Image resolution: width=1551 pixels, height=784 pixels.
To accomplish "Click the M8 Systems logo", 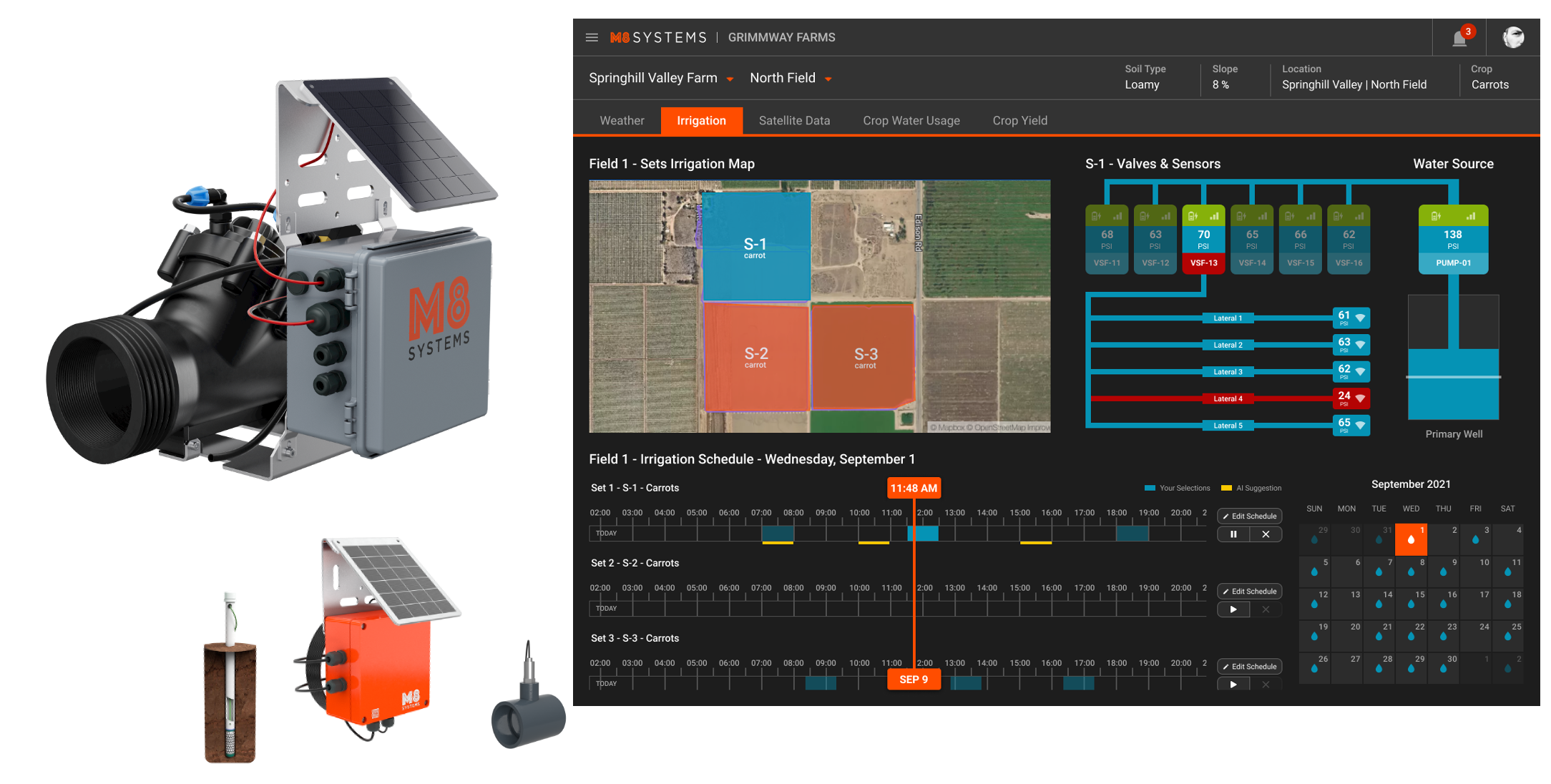I will point(658,37).
